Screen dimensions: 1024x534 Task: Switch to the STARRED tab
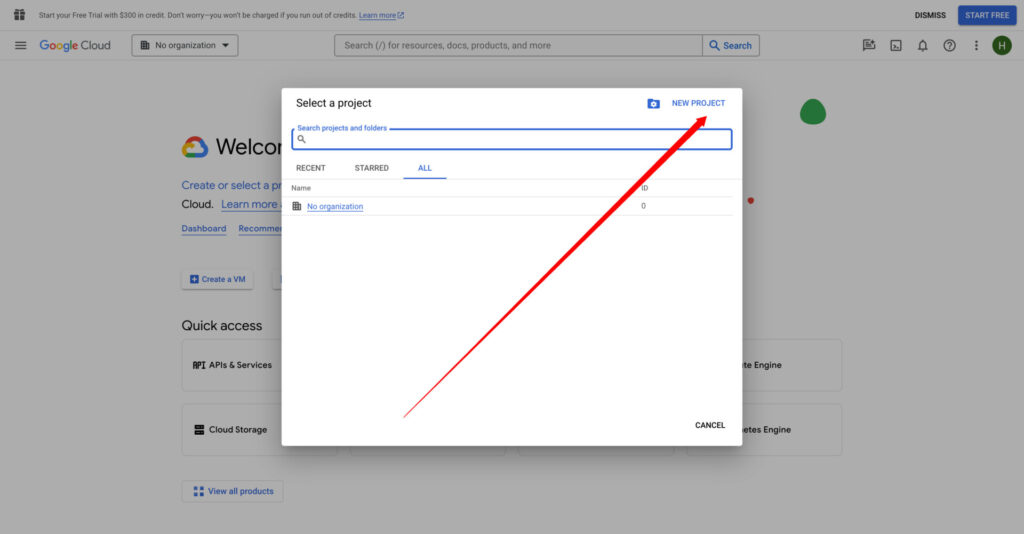click(371, 168)
